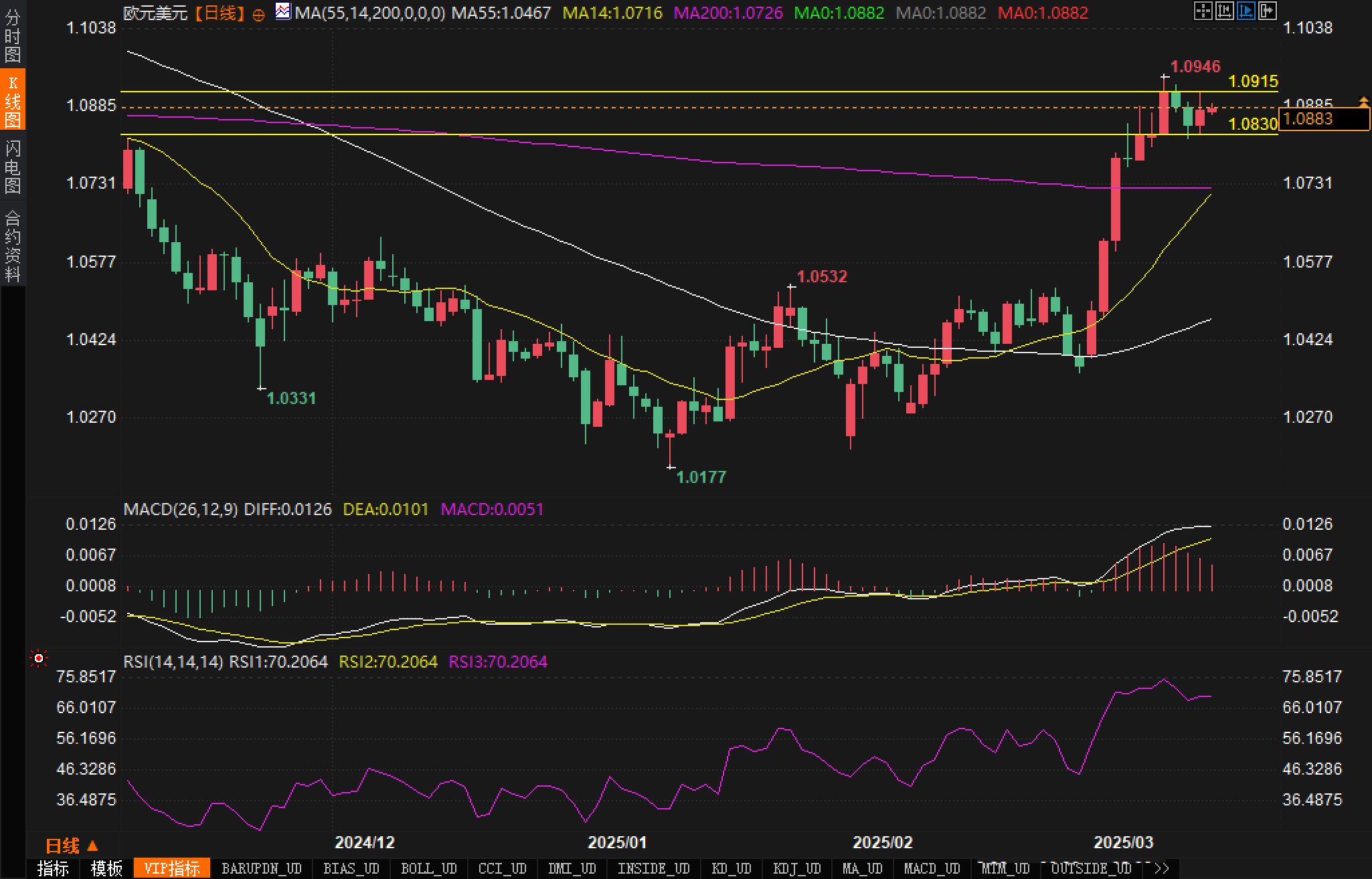Click the orange double-arrow price-axis icon
Image resolution: width=1372 pixels, height=879 pixels.
(1363, 102)
